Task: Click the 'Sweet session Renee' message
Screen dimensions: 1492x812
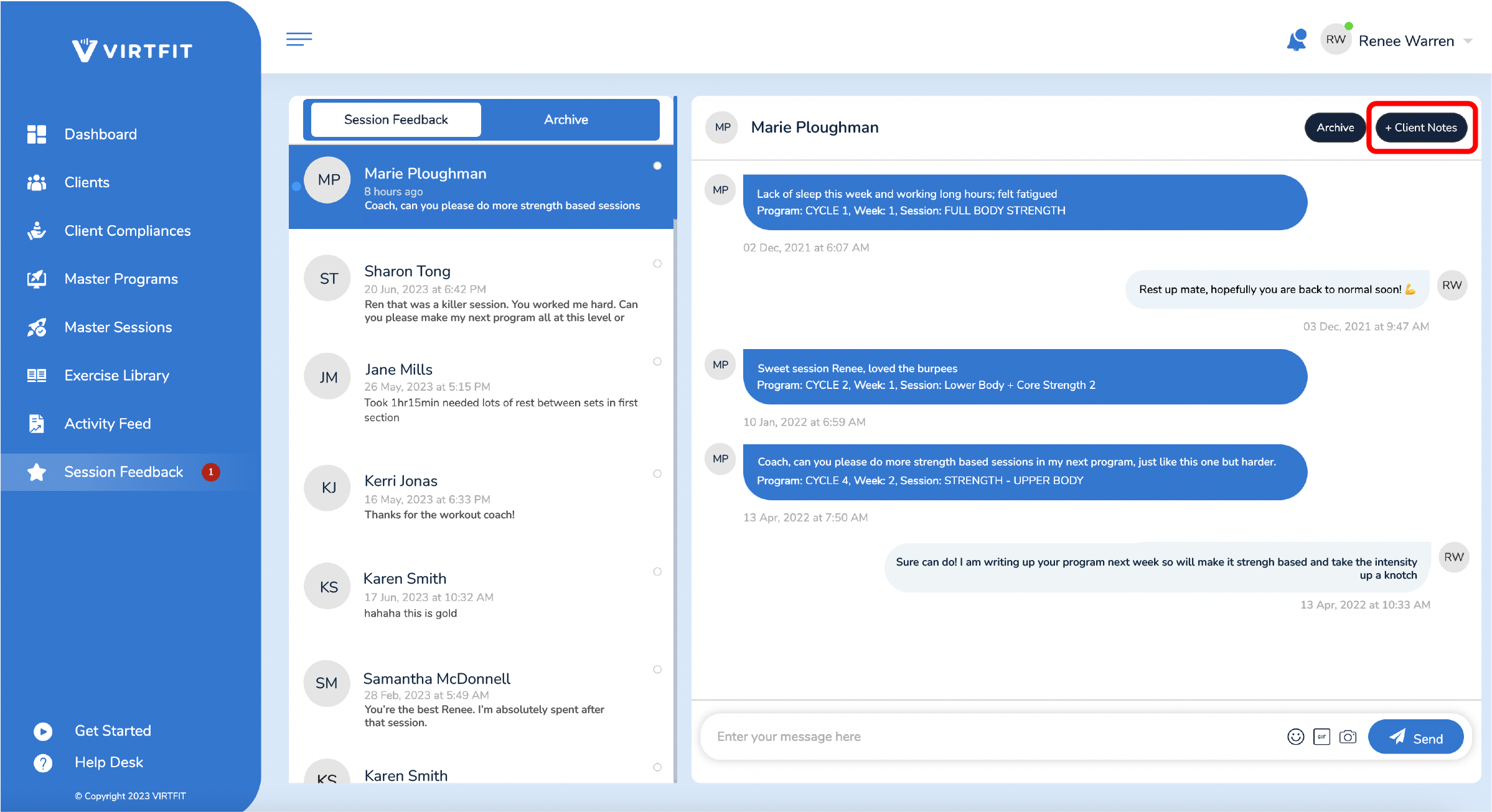Action: tap(1025, 376)
